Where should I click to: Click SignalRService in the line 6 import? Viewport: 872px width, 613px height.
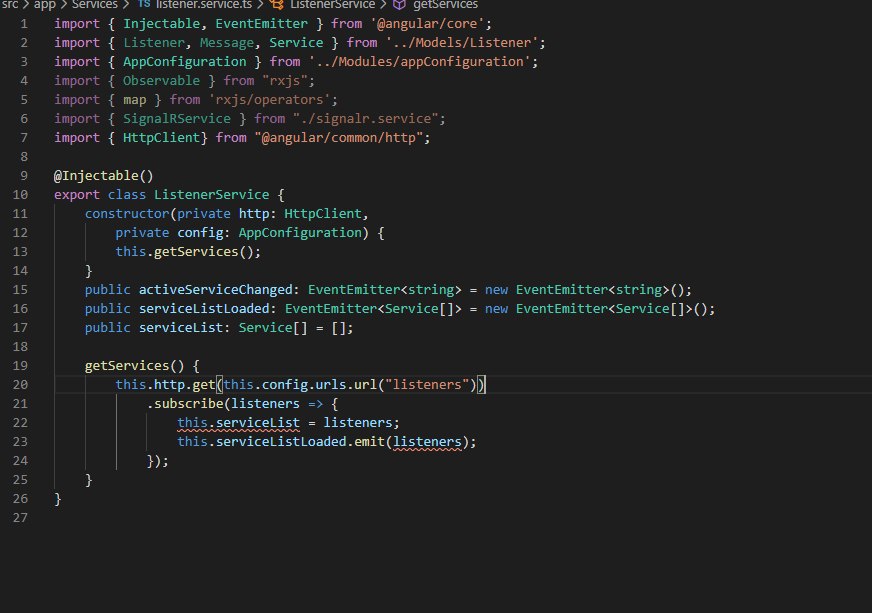click(x=177, y=118)
